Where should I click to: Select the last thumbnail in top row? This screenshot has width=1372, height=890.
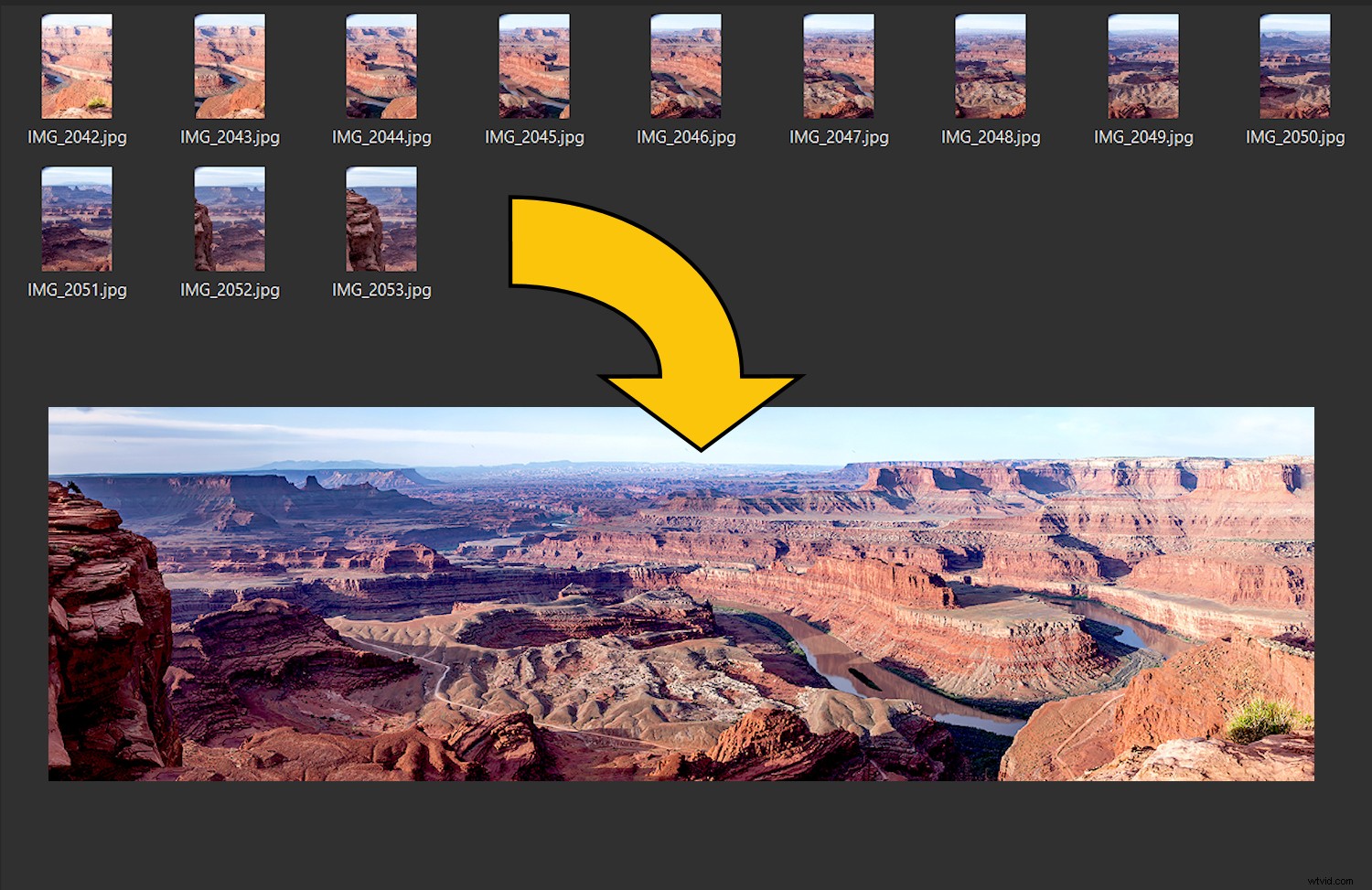tap(1293, 66)
